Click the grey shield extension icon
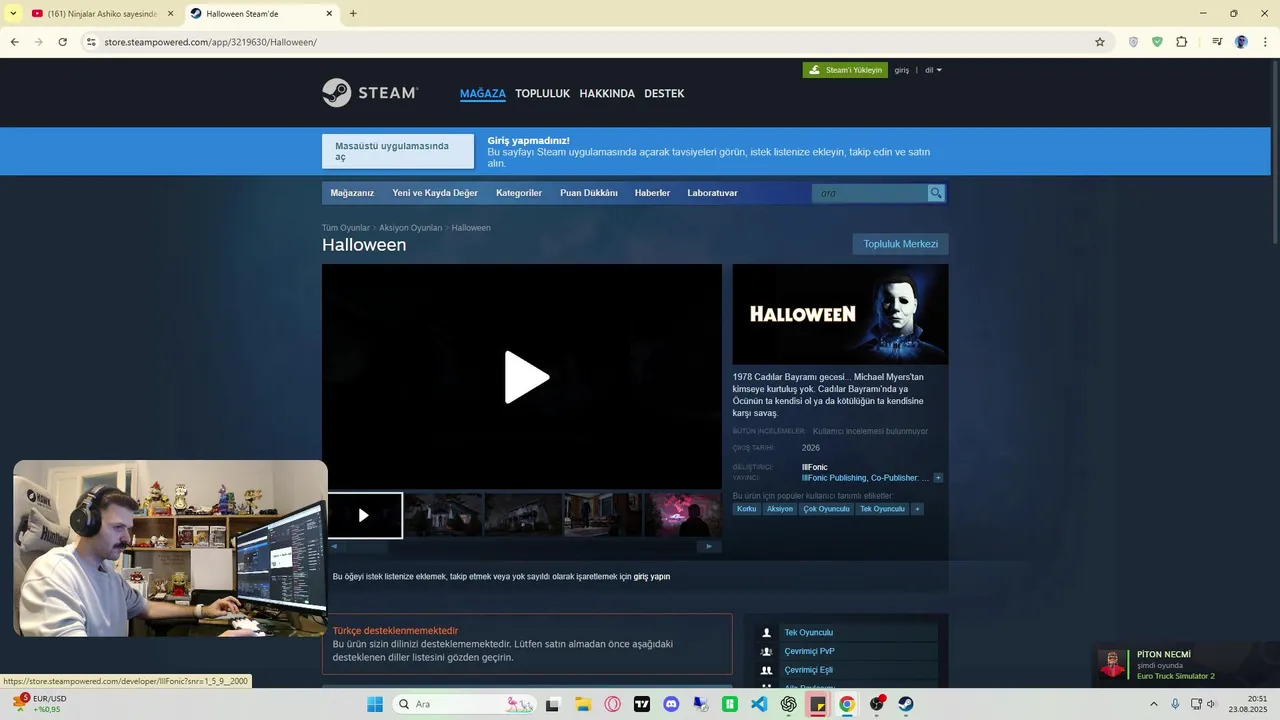 tap(1133, 42)
